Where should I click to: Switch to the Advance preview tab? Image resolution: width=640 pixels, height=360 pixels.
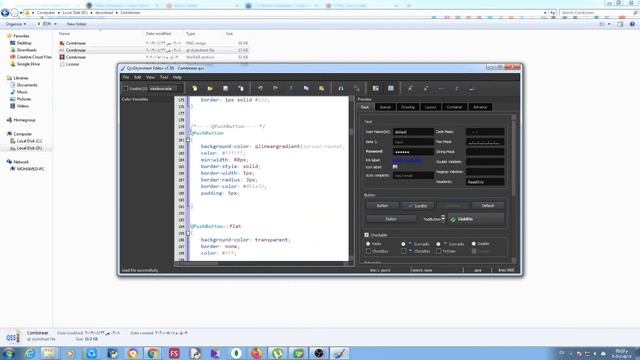[x=480, y=107]
